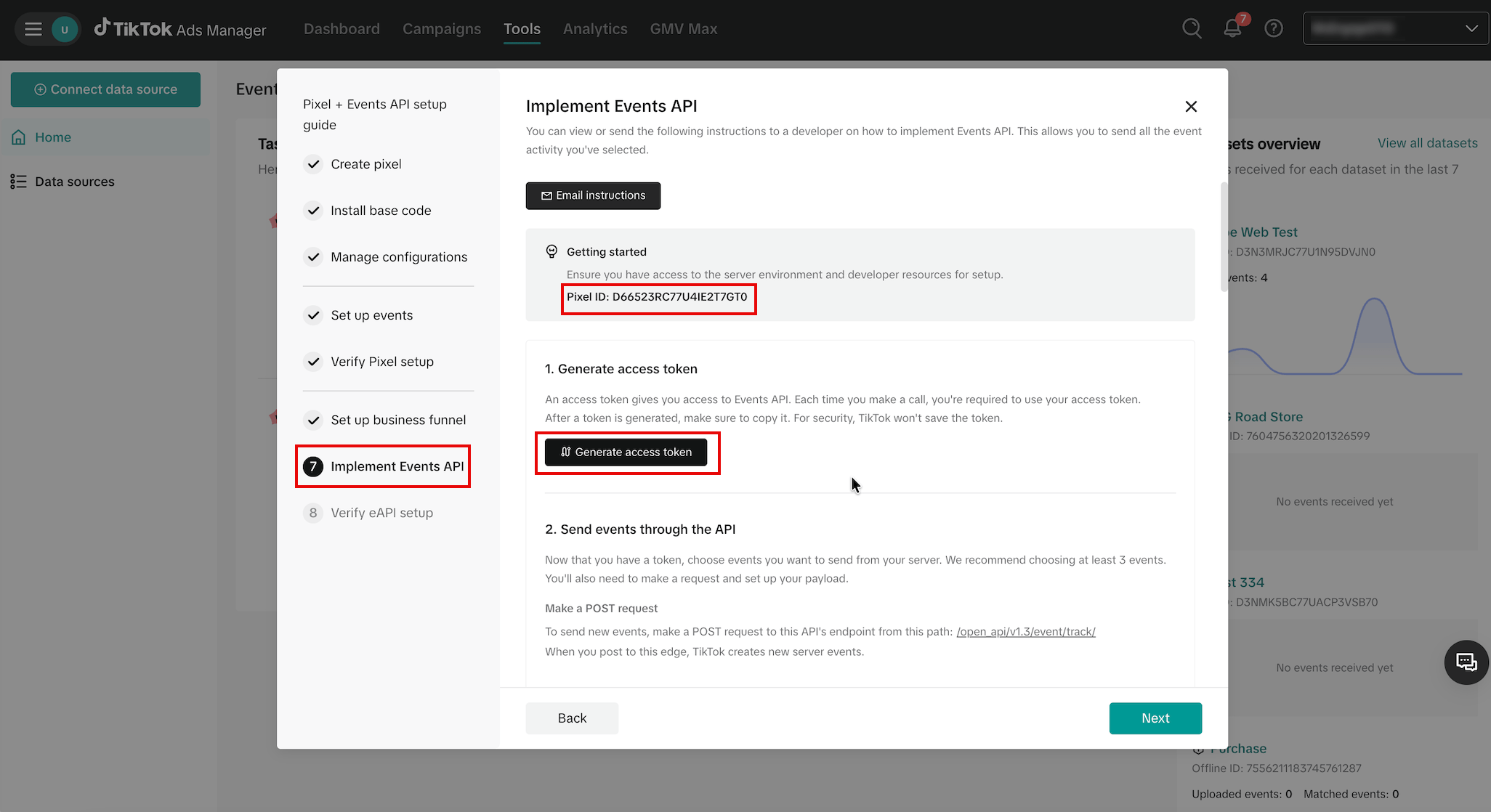
Task: Select Home in the sidebar
Action: click(x=105, y=137)
